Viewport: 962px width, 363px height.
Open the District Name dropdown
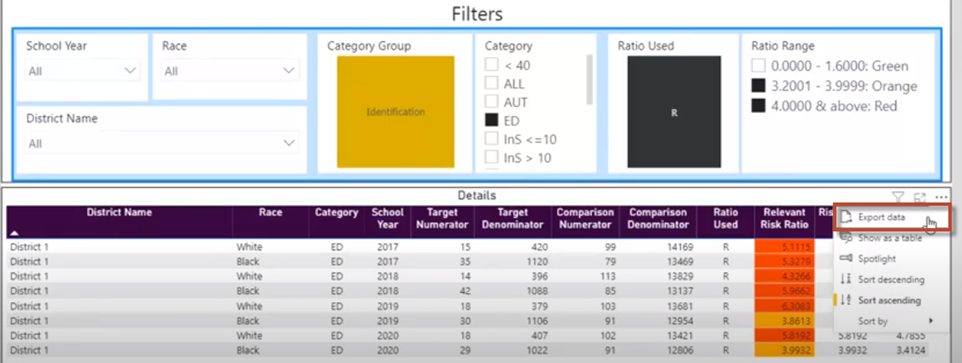(162, 143)
